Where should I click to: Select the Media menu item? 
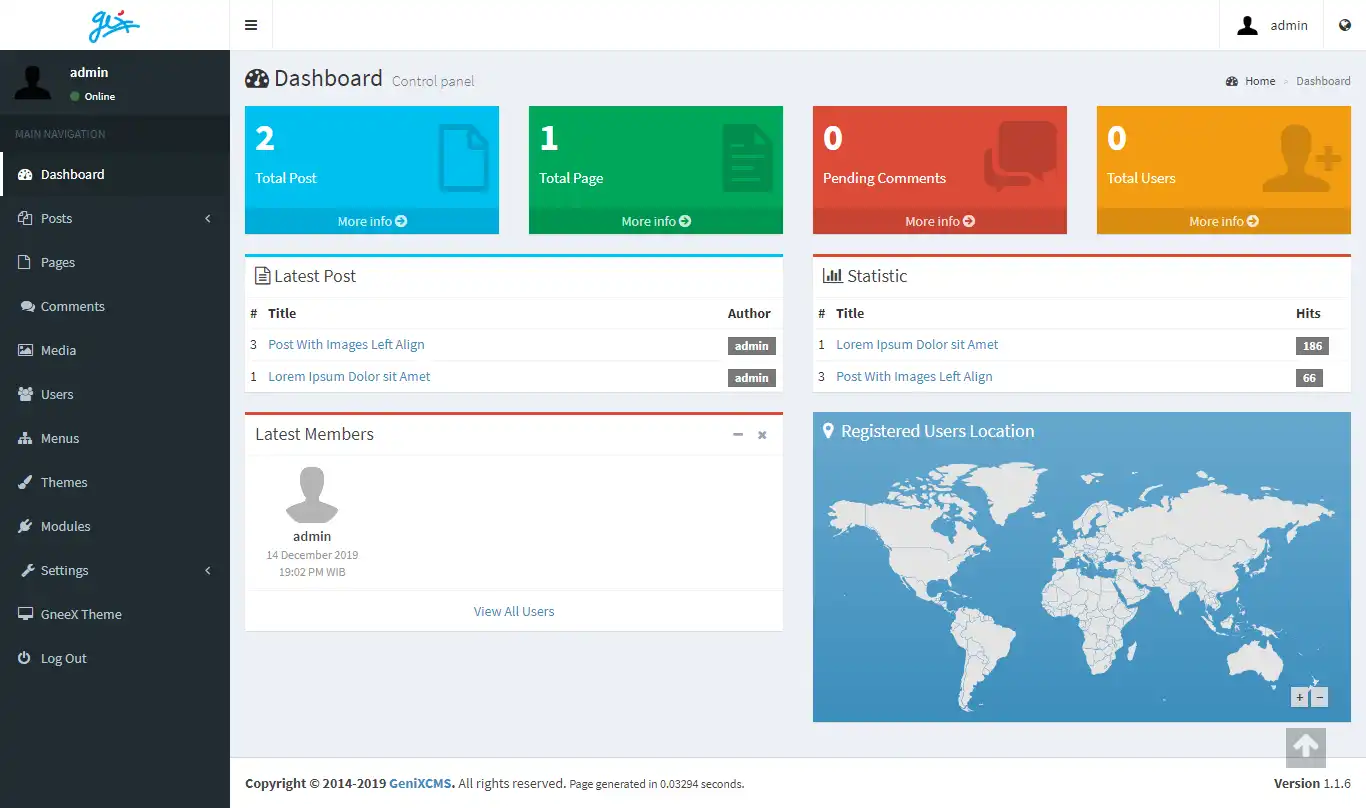[x=115, y=350]
